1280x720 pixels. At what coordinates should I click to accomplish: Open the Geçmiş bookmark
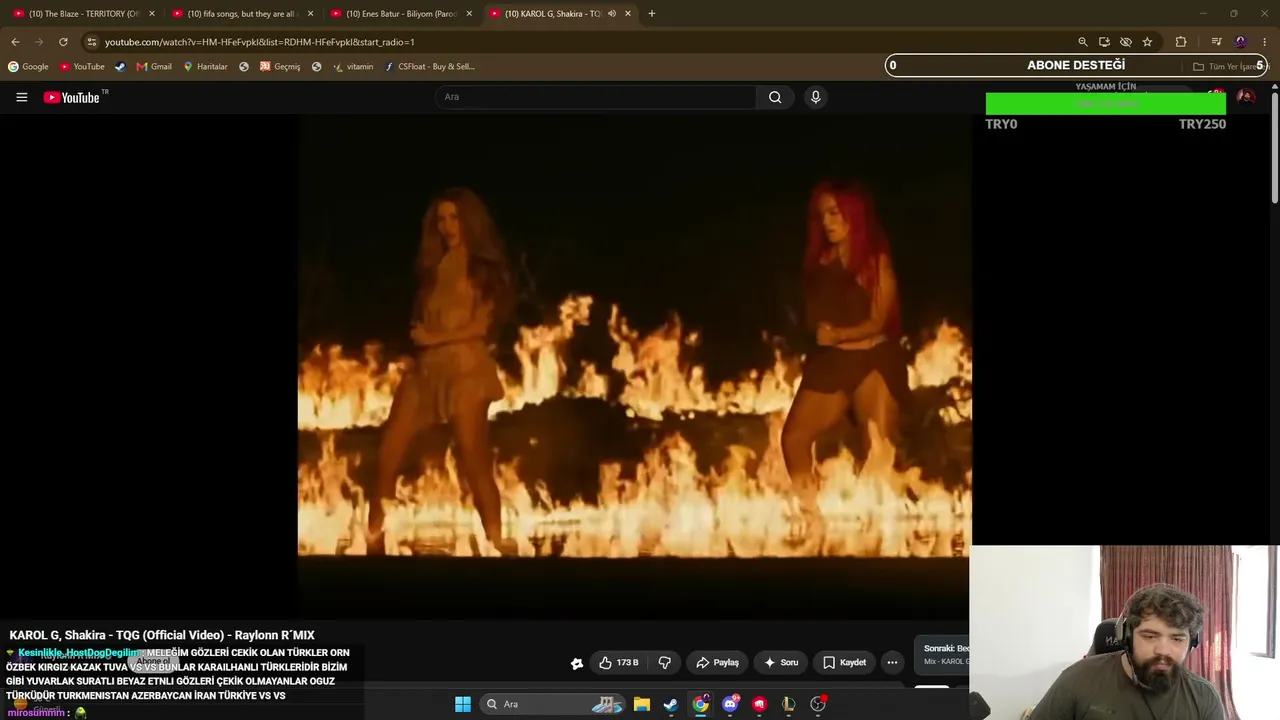coord(280,67)
